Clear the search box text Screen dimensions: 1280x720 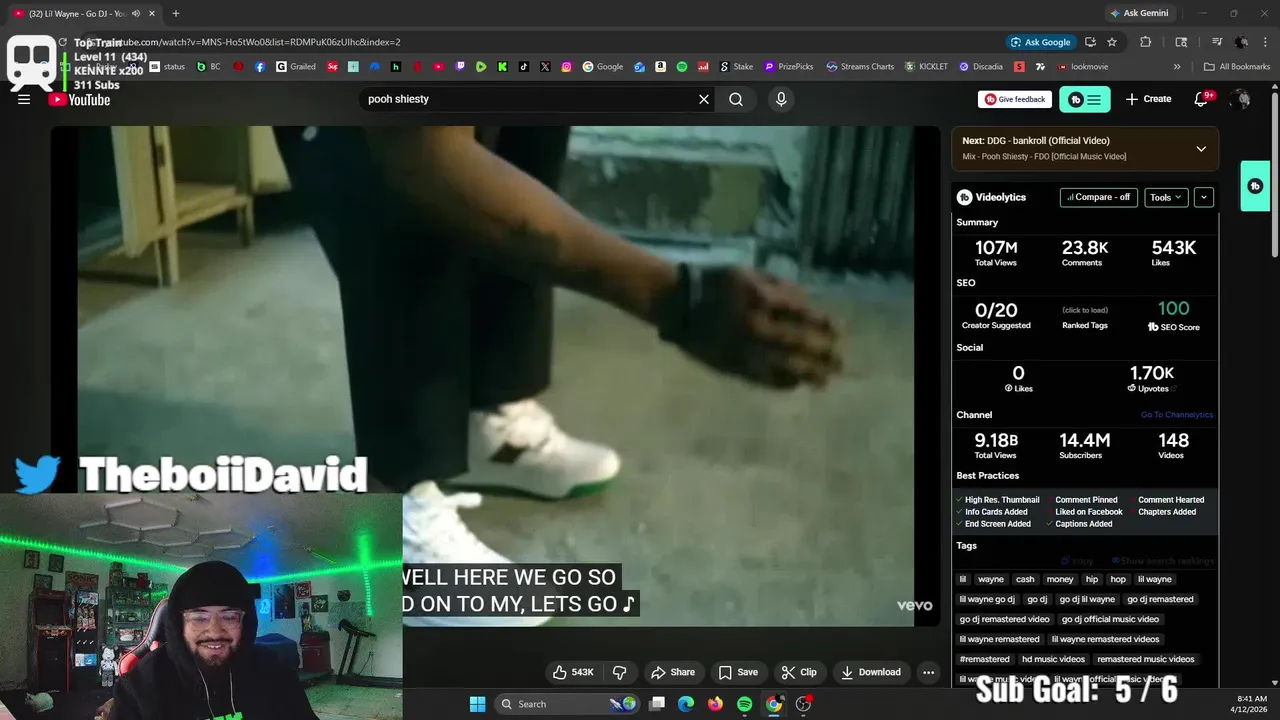703,99
